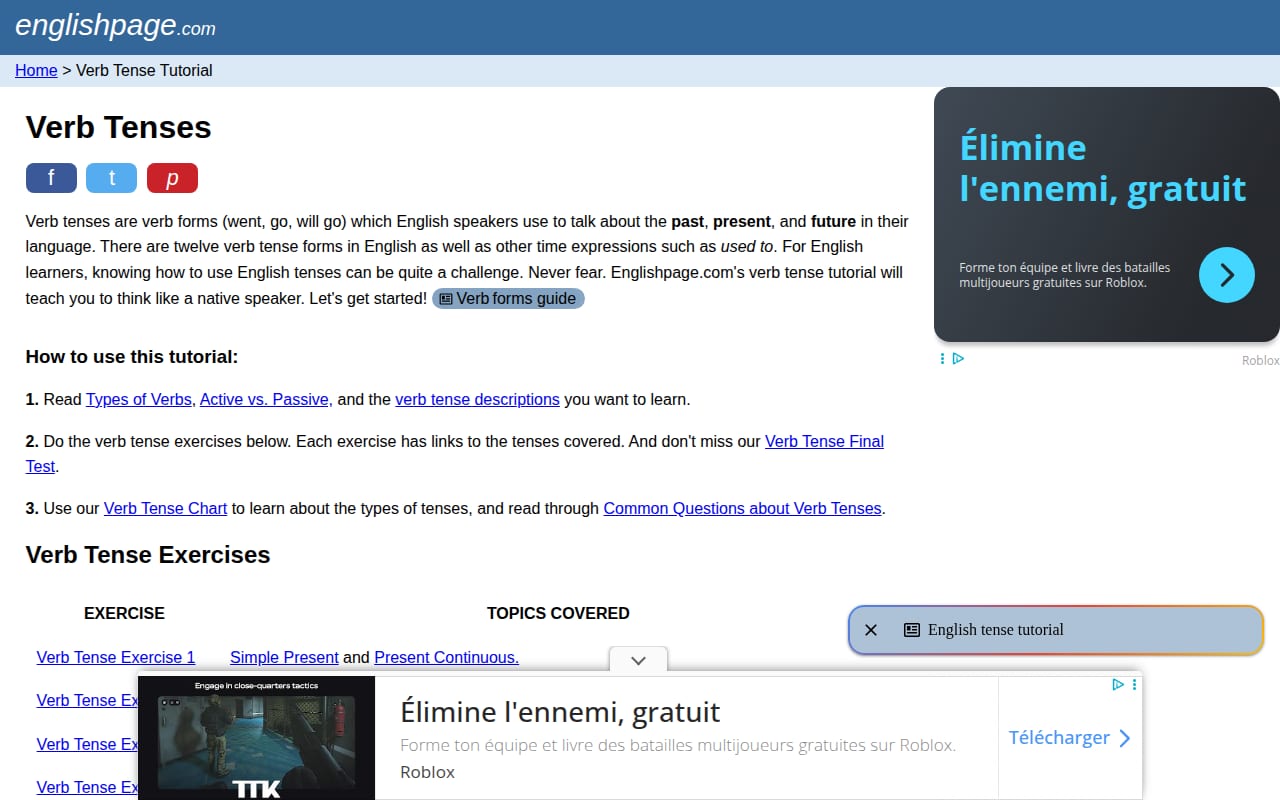Click Verb Tense Tutorial breadcrumb text
Viewport: 1280px width, 800px height.
(144, 70)
